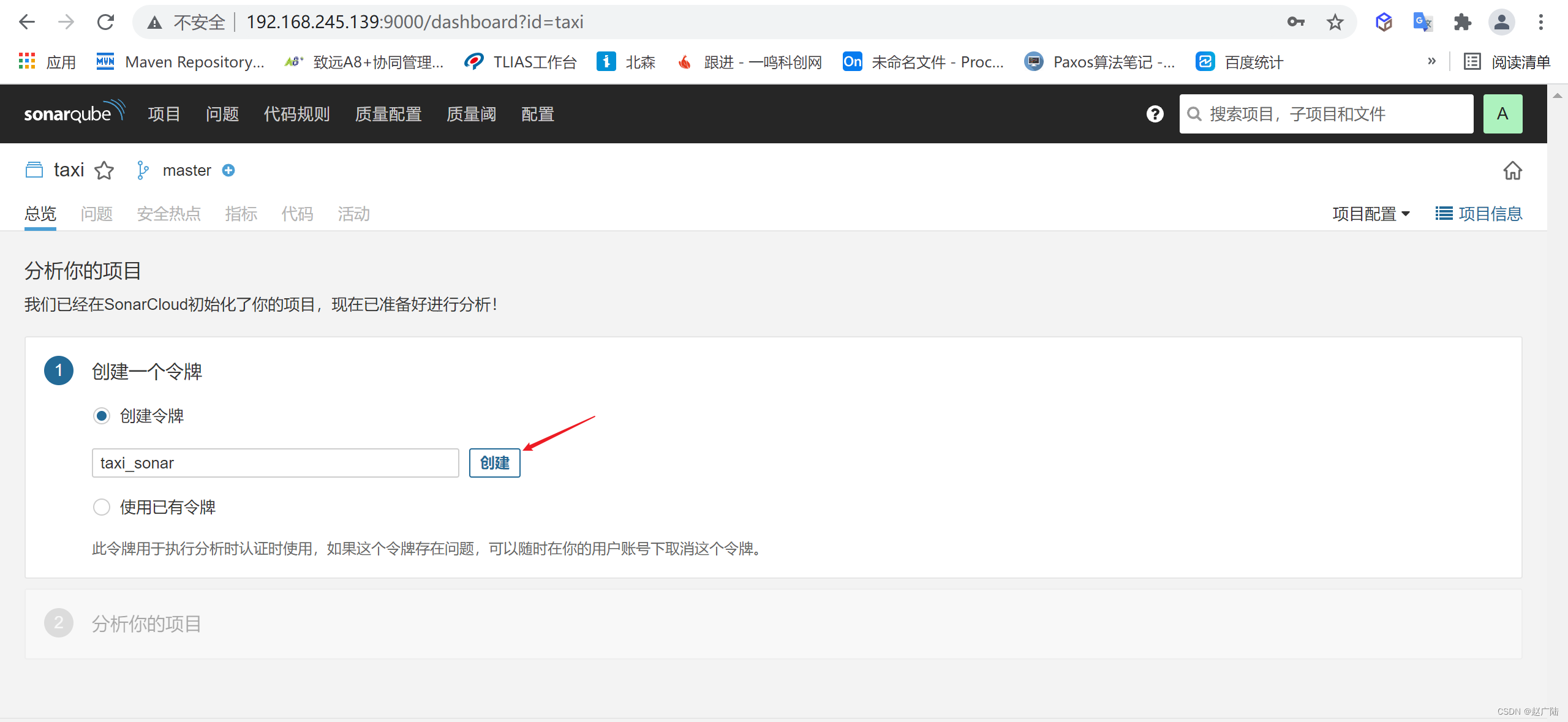Image resolution: width=1568 pixels, height=722 pixels.
Task: Expand the bookmarks overflow chevron
Action: click(1431, 61)
